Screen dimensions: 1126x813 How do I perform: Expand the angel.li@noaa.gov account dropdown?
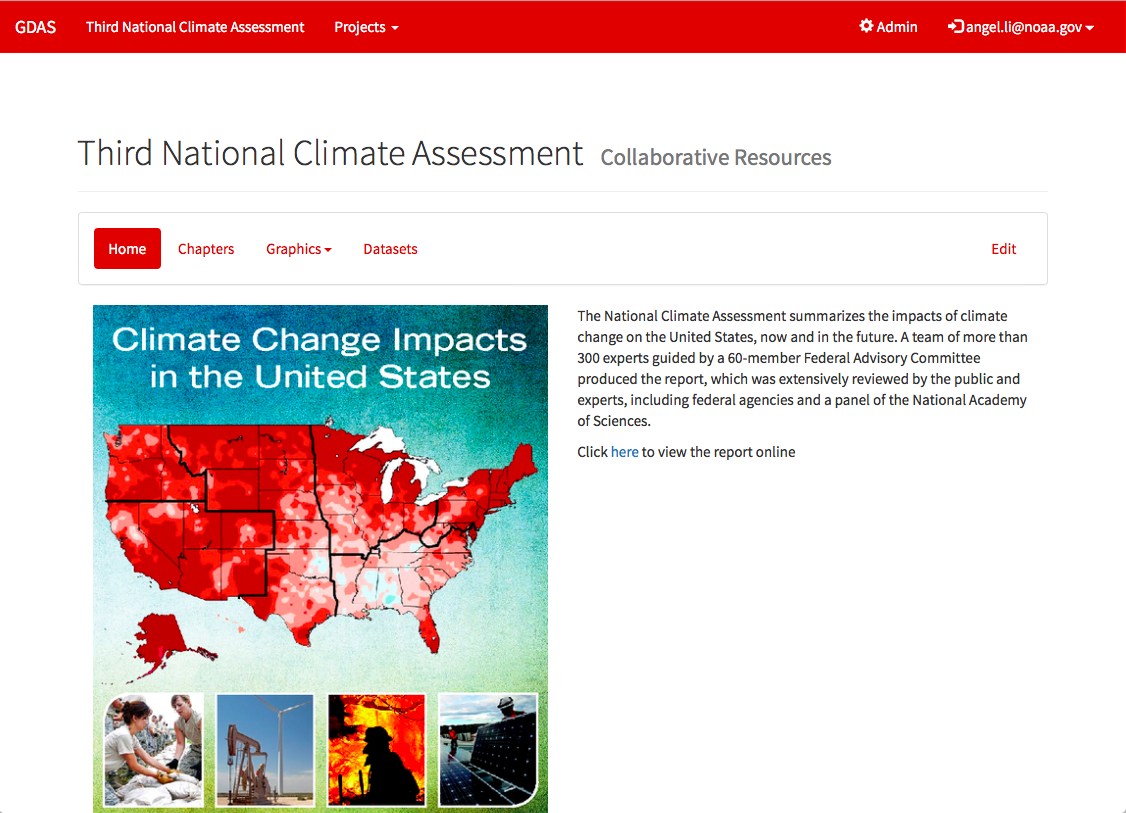click(1020, 27)
